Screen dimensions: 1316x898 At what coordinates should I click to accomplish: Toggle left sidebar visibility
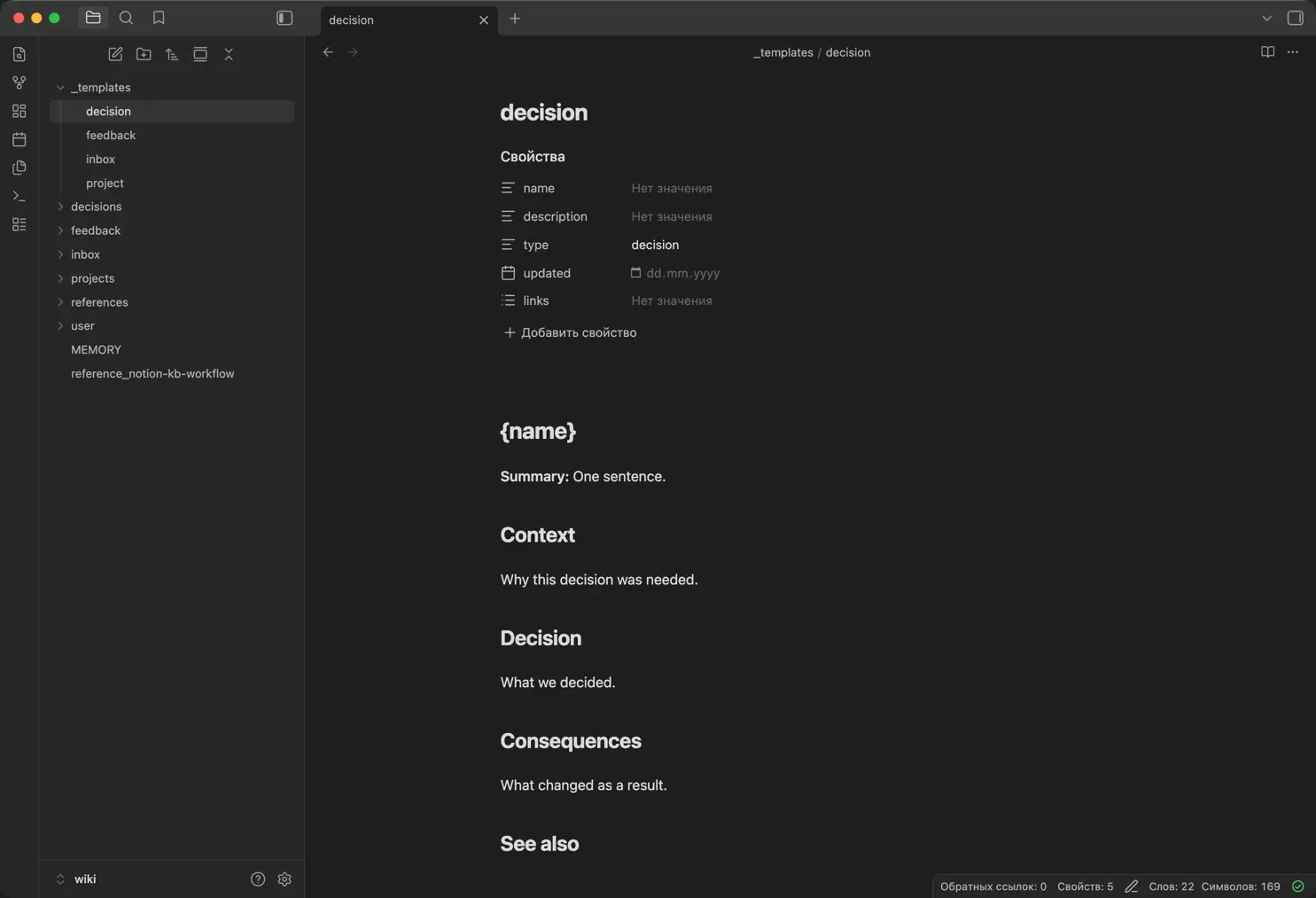[284, 18]
